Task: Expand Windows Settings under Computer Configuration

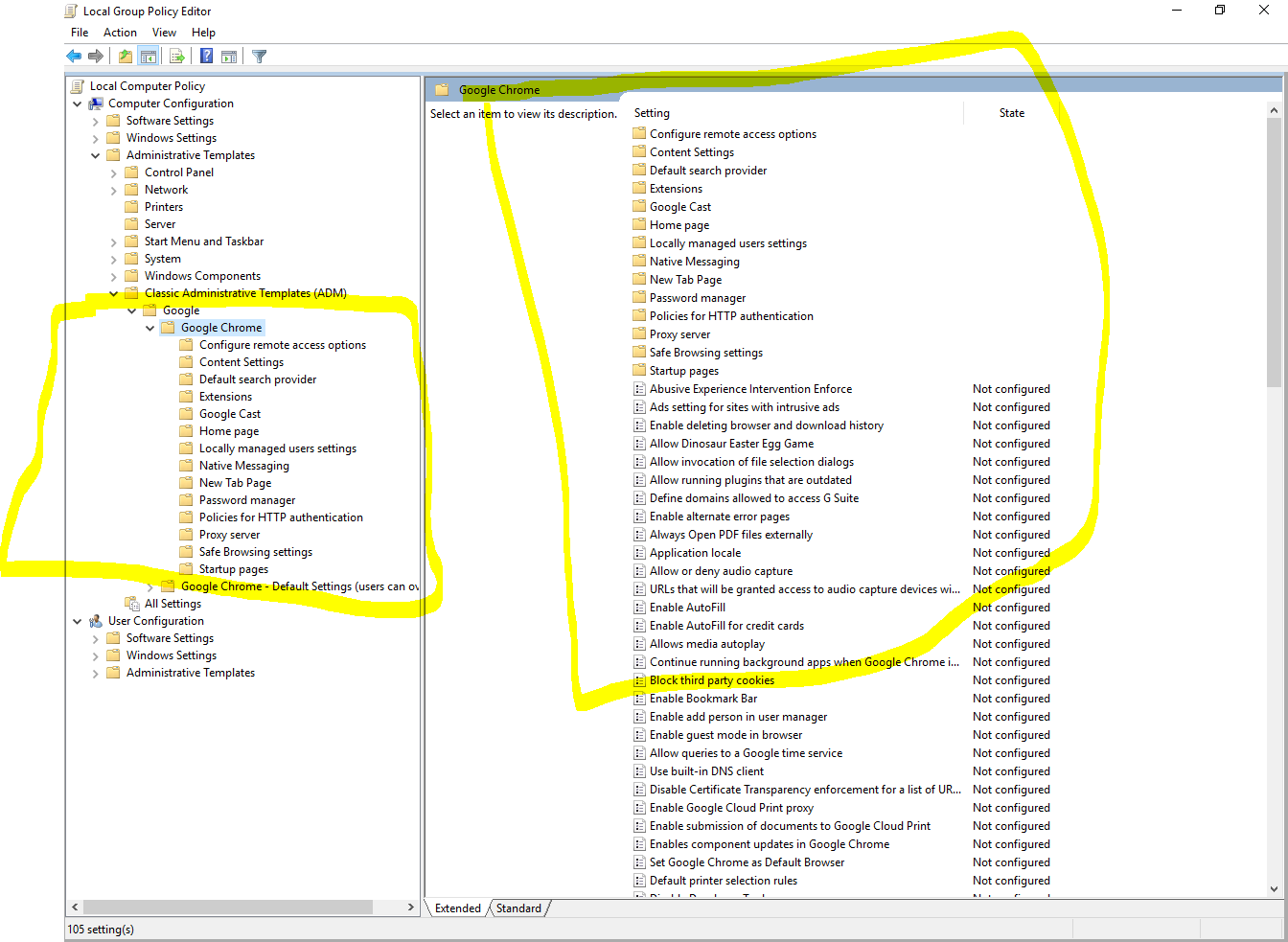Action: 96,138
